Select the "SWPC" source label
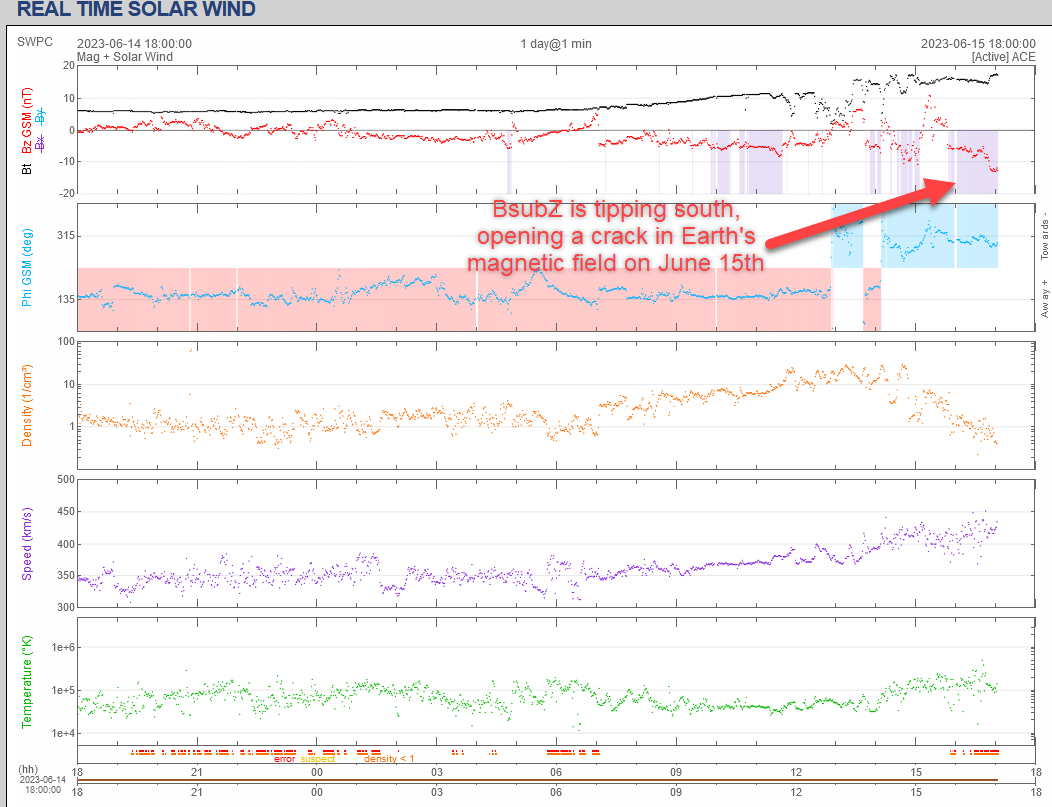Image resolution: width=1052 pixels, height=807 pixels. [35, 42]
